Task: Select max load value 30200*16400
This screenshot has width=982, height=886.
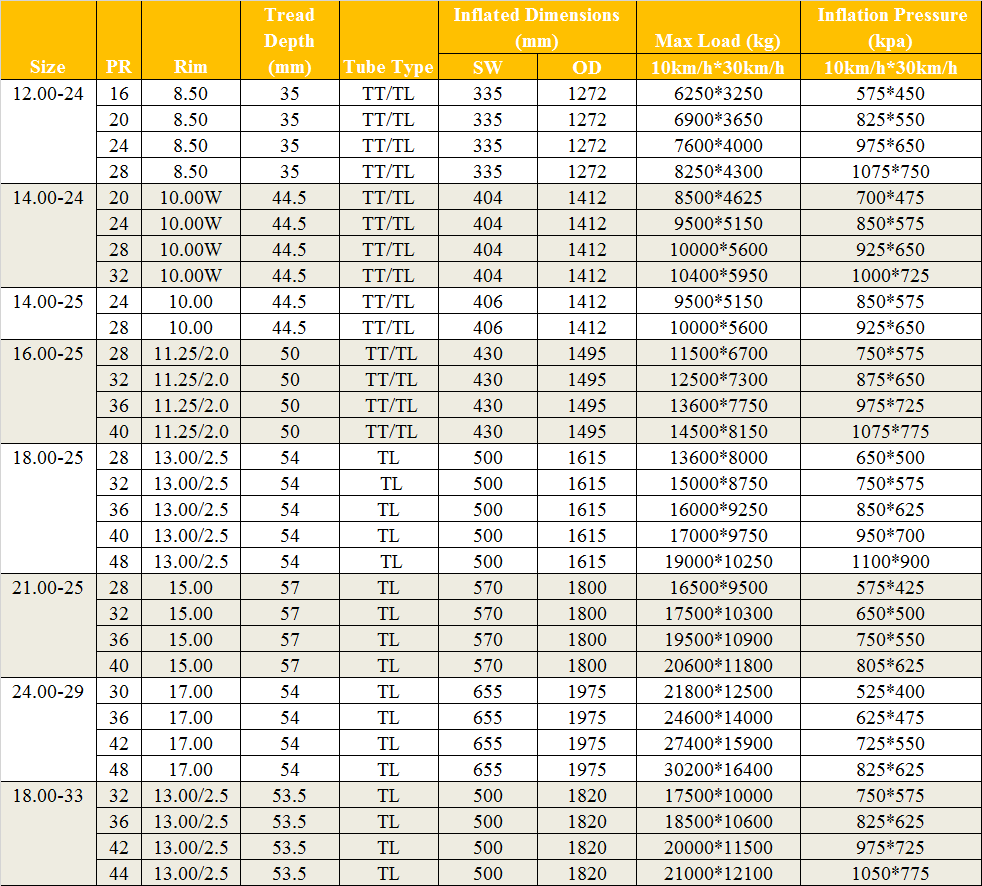Action: (718, 769)
